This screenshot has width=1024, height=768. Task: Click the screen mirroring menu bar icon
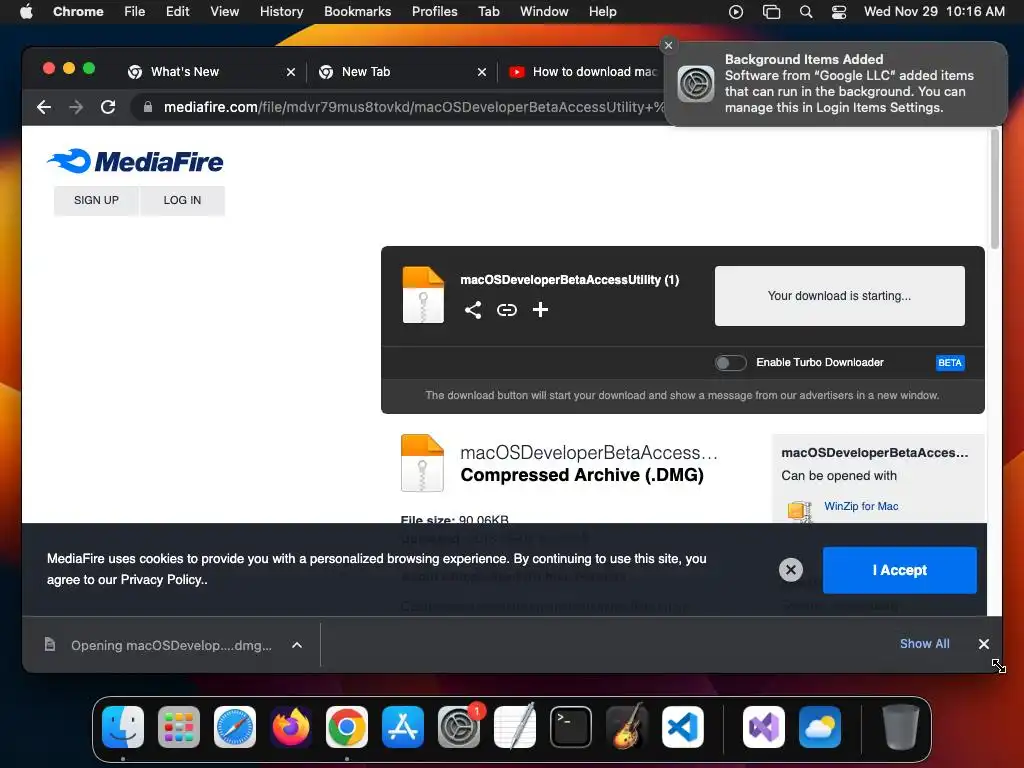pos(771,12)
